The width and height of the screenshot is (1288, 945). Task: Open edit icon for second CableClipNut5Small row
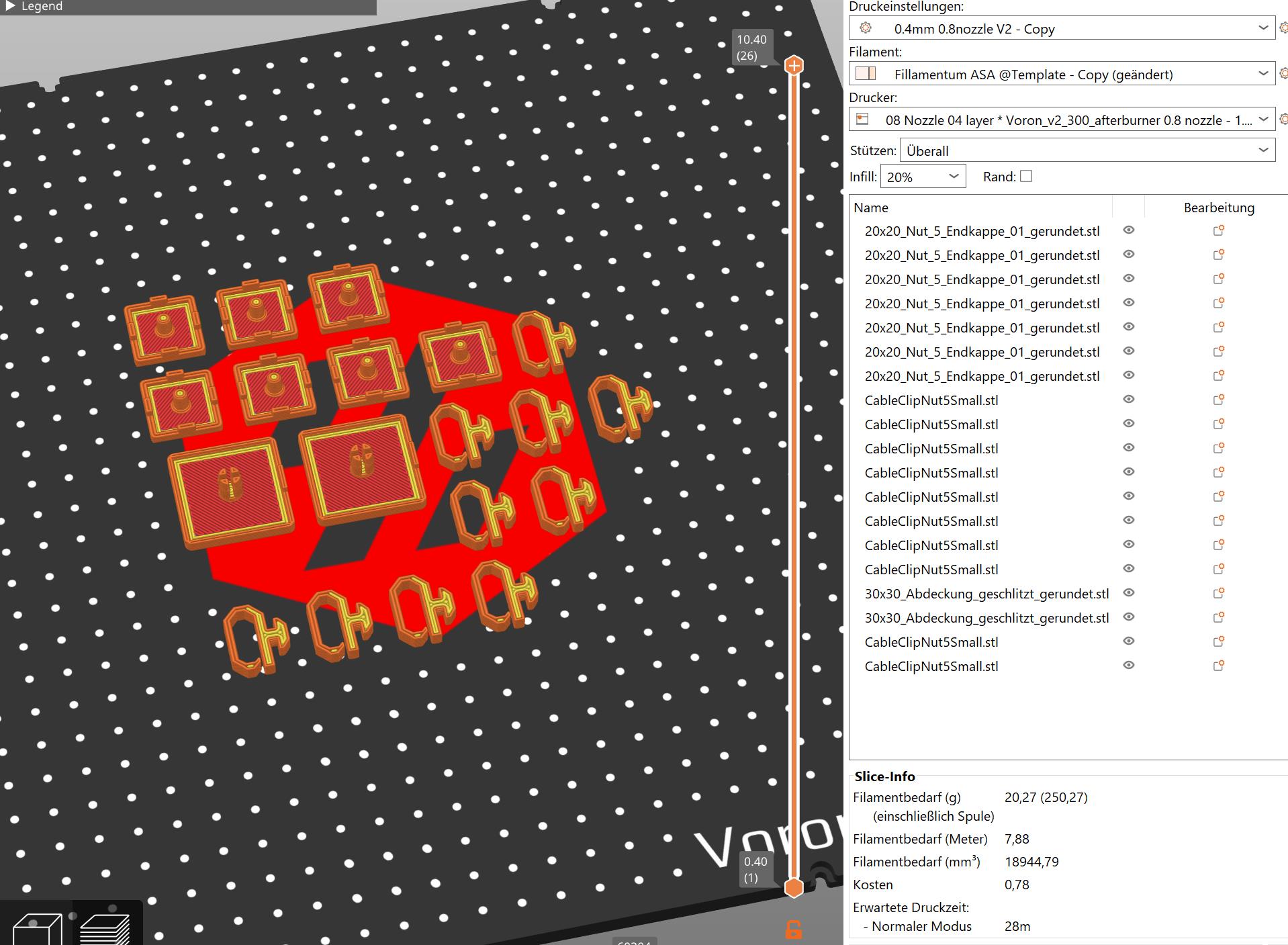pos(1219,424)
